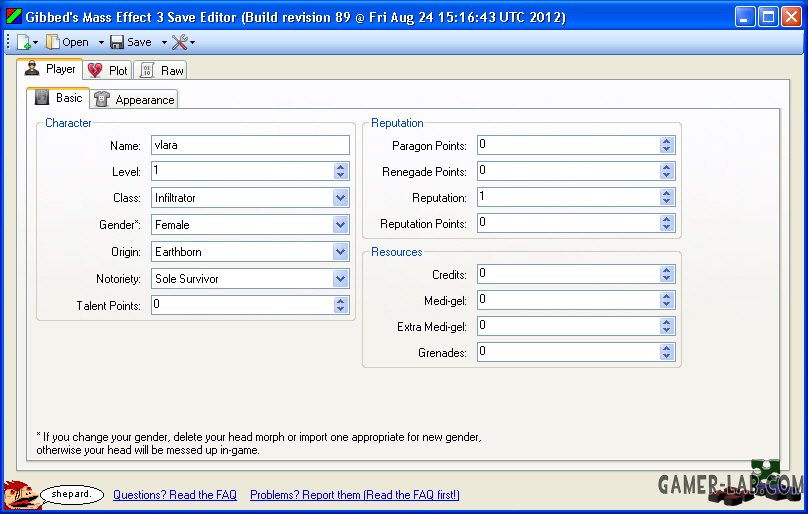Increase Level with the up arrow

click(x=340, y=167)
